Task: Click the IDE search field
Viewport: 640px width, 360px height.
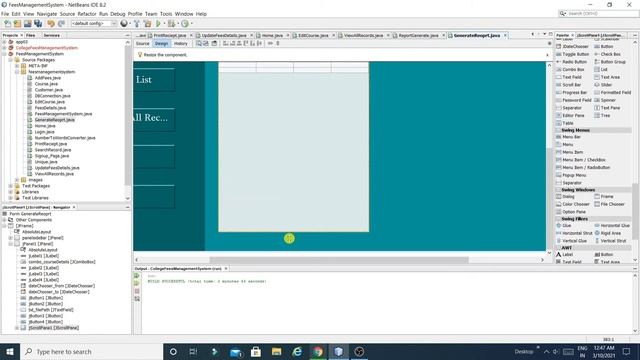Action: point(598,13)
